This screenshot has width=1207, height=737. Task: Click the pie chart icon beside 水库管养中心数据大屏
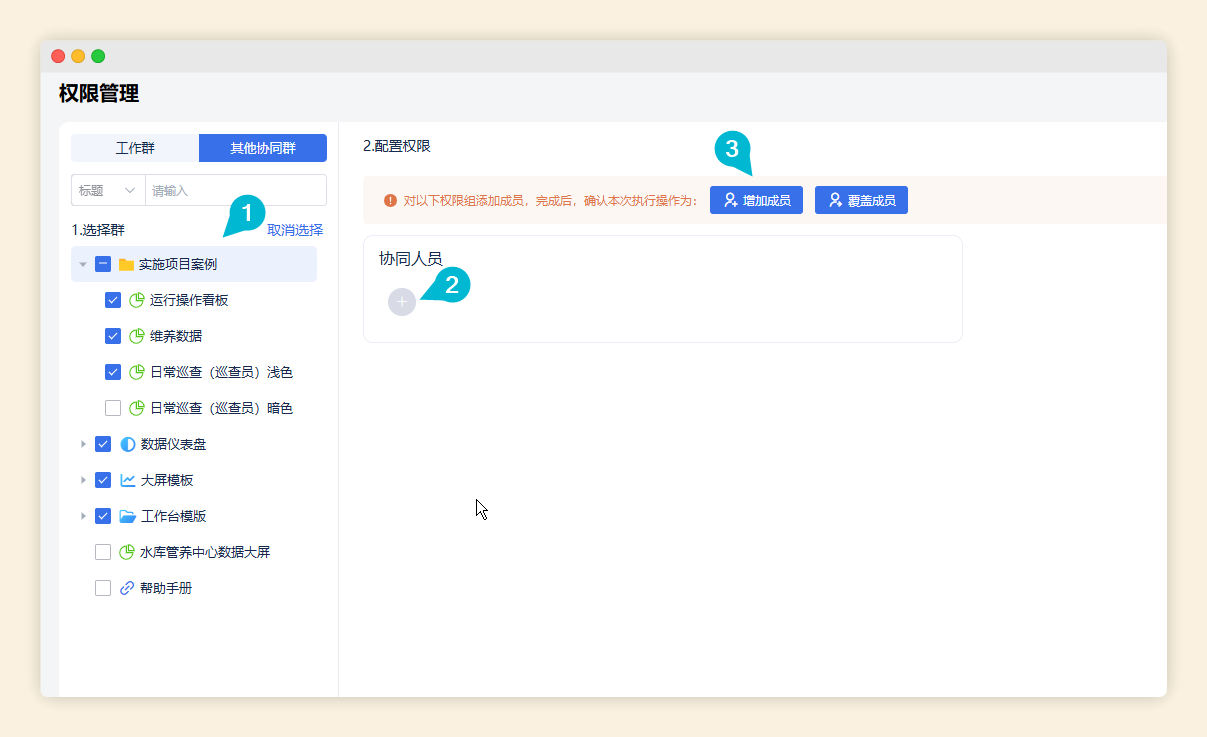pyautogui.click(x=126, y=552)
